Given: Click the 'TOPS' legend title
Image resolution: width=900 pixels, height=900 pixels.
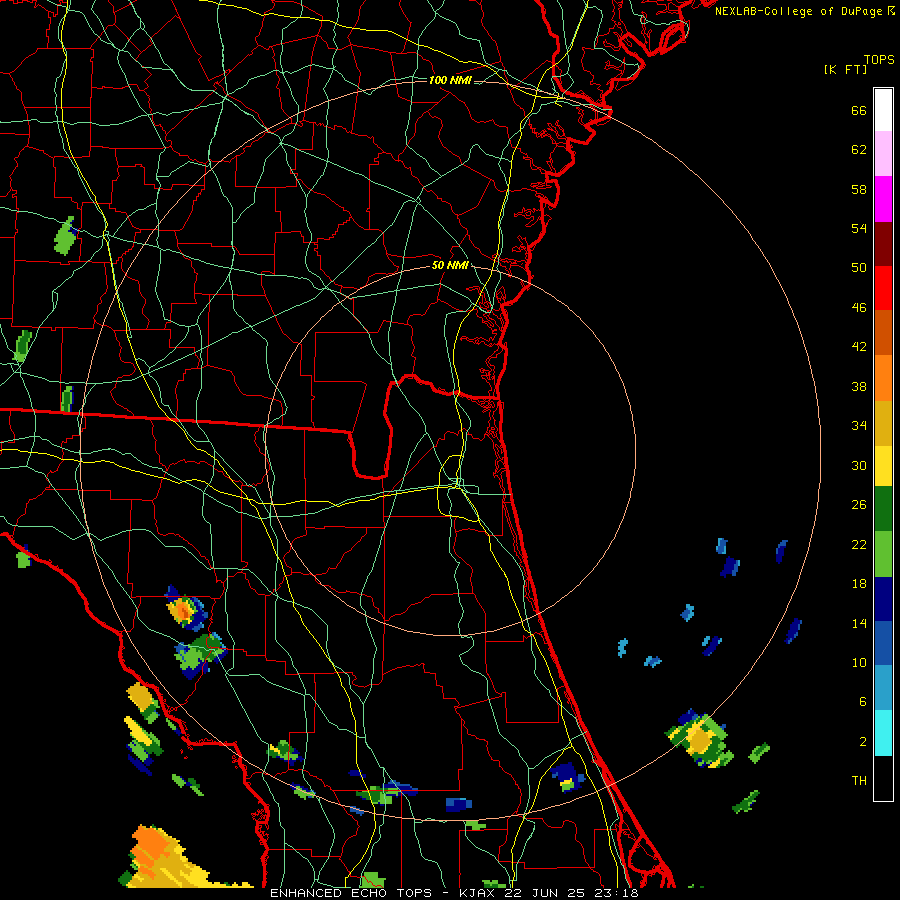Looking at the screenshot, I should [x=879, y=60].
